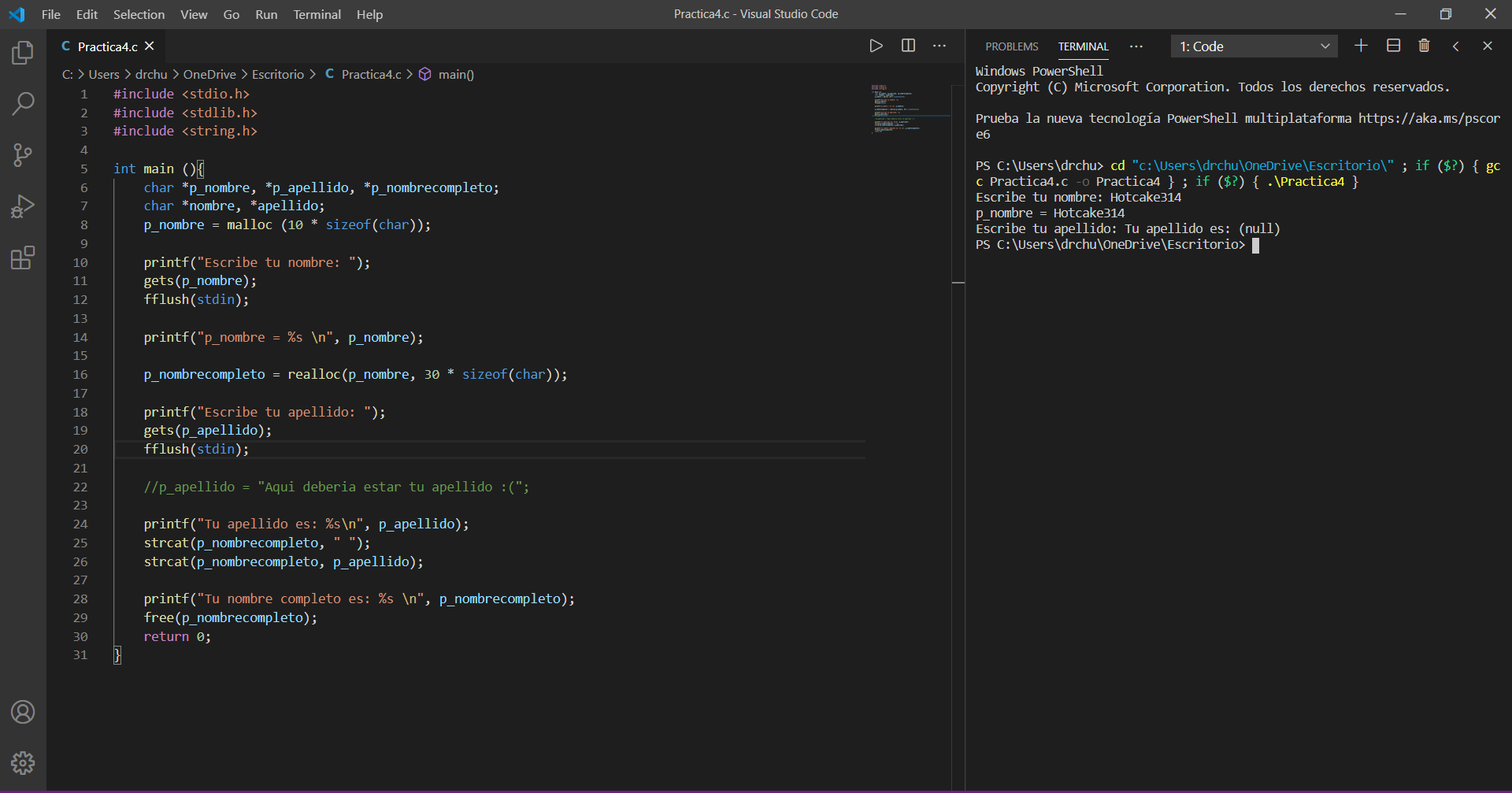Click 'gets(p_nombre);' on line 11
1512x793 pixels.
[200, 280]
